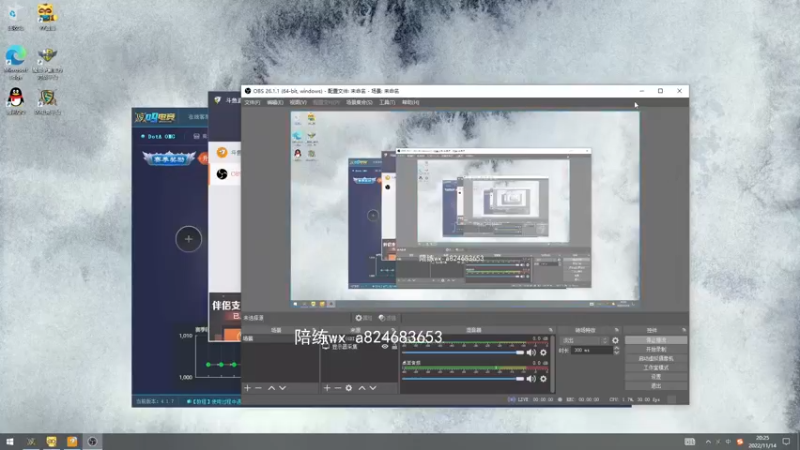Adjust the first mixer track volume slider

[x=463, y=353]
